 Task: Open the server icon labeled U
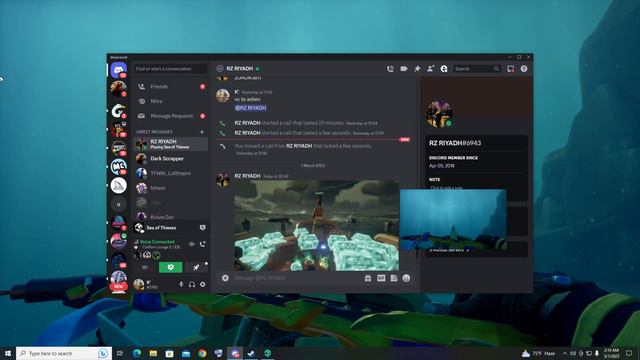[119, 204]
